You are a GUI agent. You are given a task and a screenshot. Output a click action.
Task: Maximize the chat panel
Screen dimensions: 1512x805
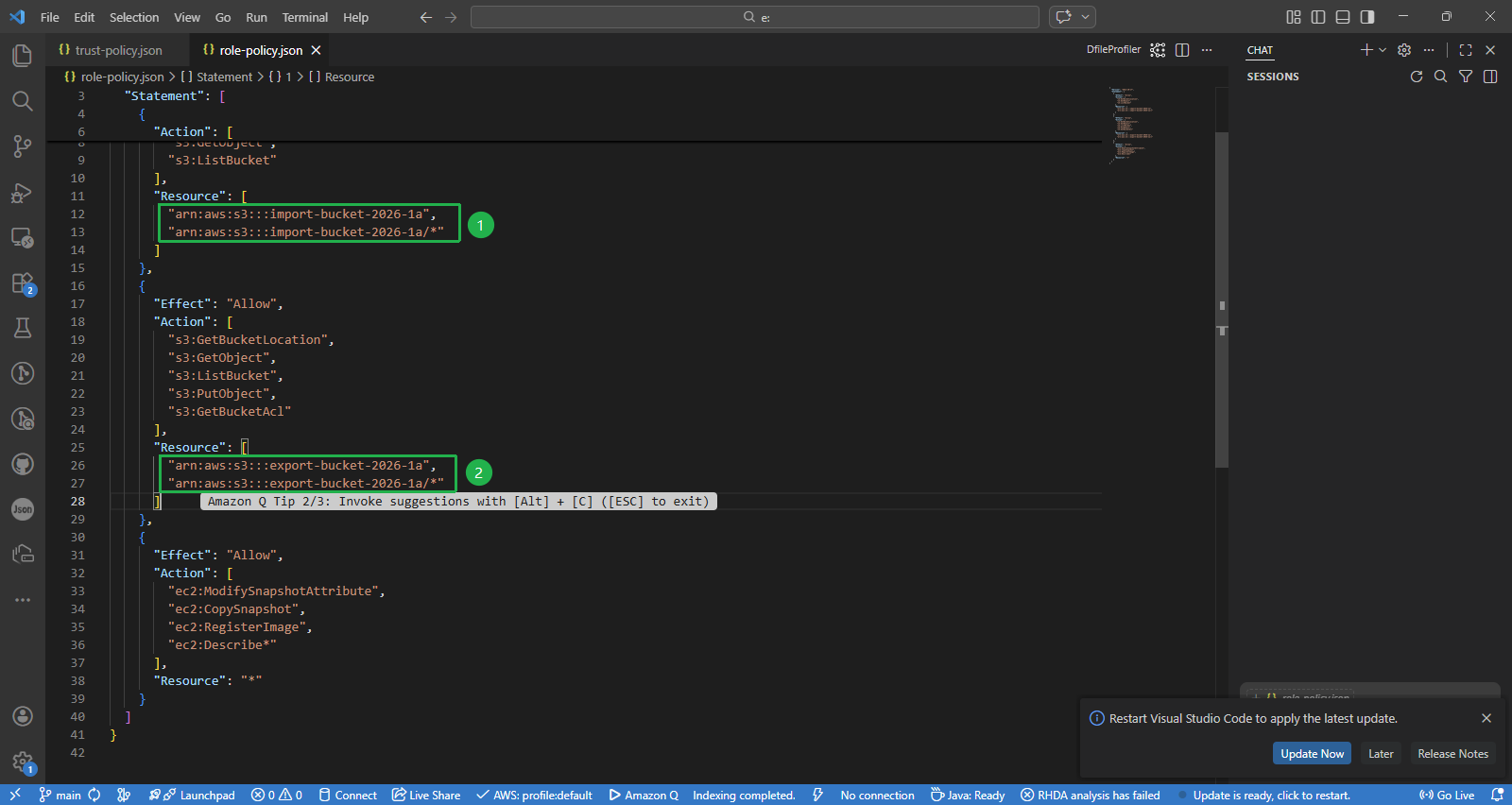coord(1466,50)
